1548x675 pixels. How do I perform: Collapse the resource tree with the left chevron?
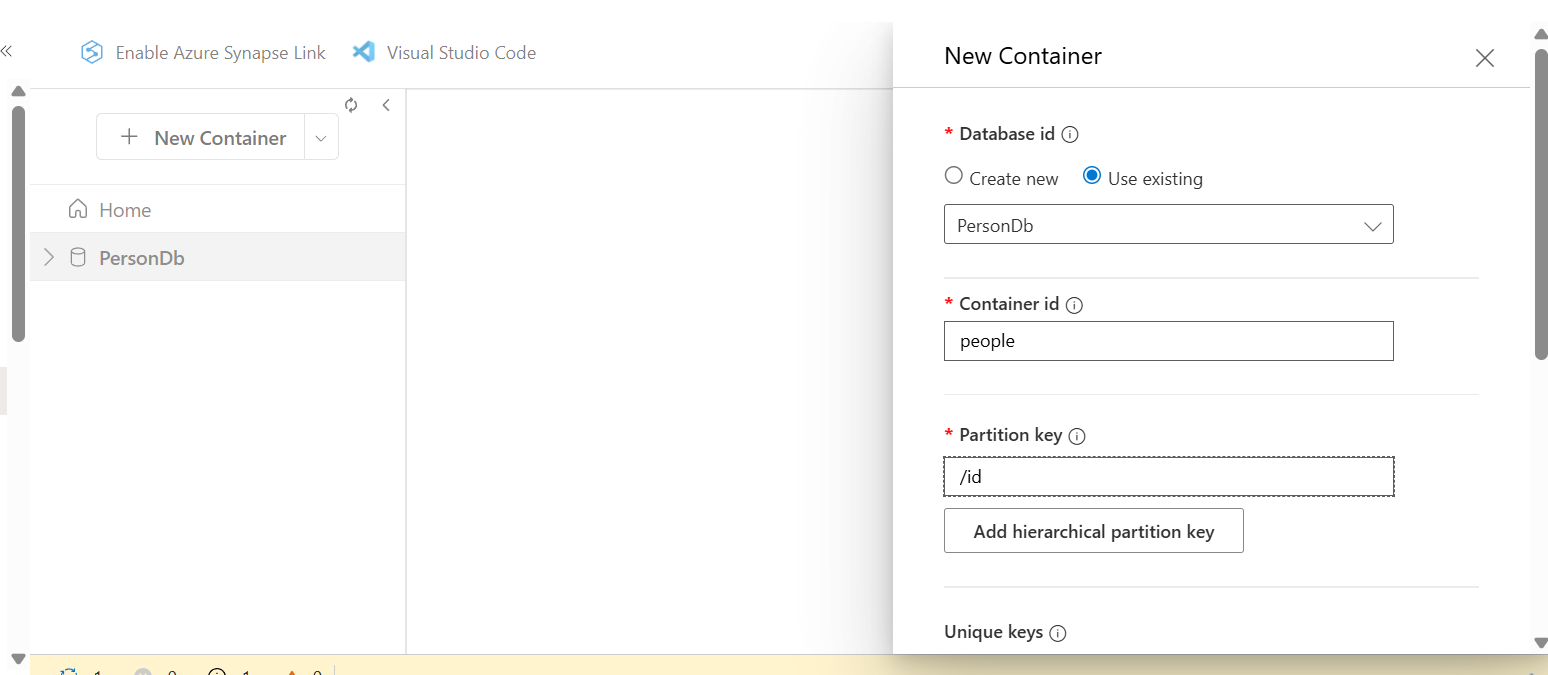pos(386,105)
